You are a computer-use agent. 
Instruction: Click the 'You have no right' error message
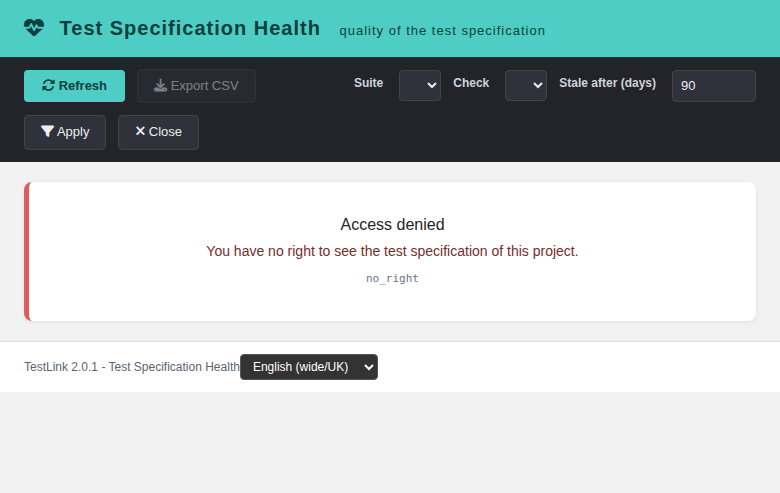click(x=392, y=251)
